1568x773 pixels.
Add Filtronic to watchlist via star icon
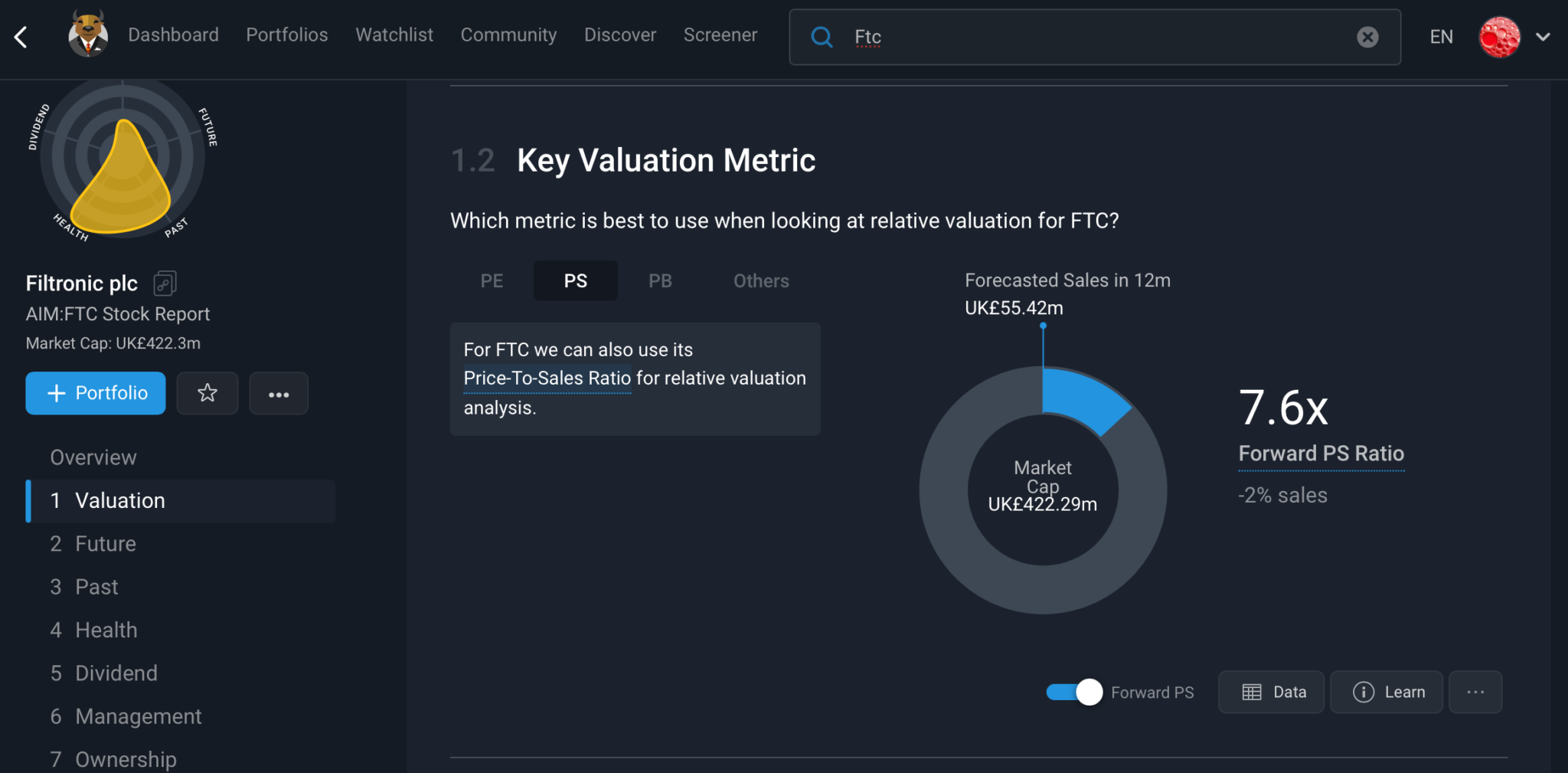(x=207, y=393)
